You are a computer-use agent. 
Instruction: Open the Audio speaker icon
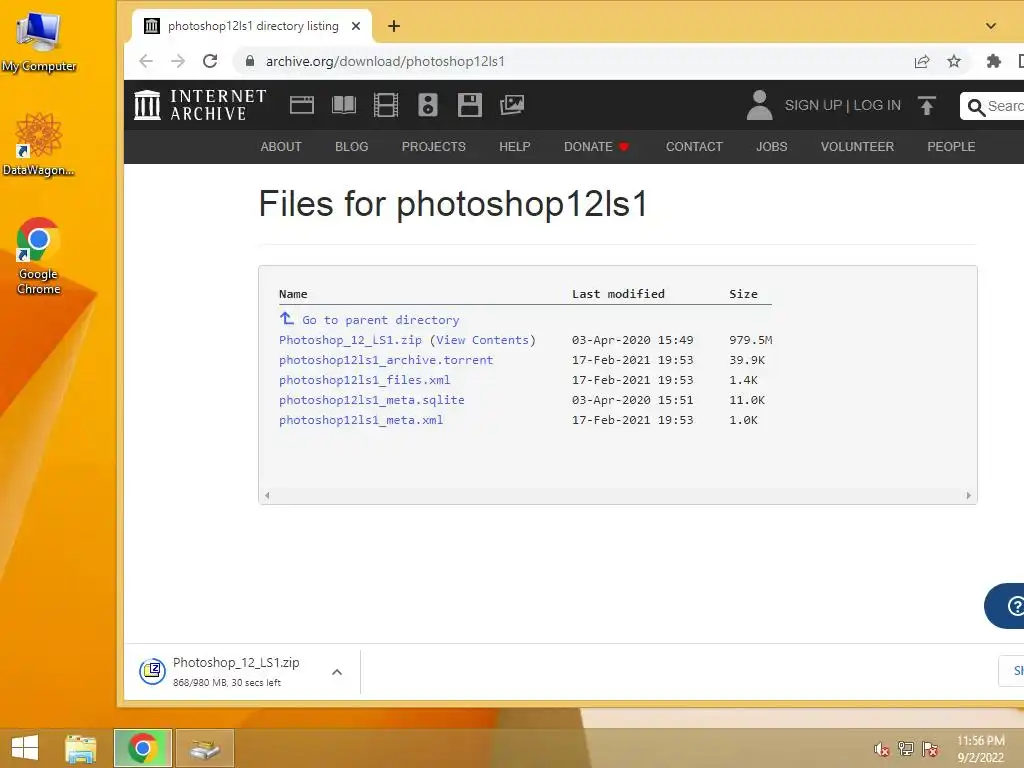click(x=428, y=104)
